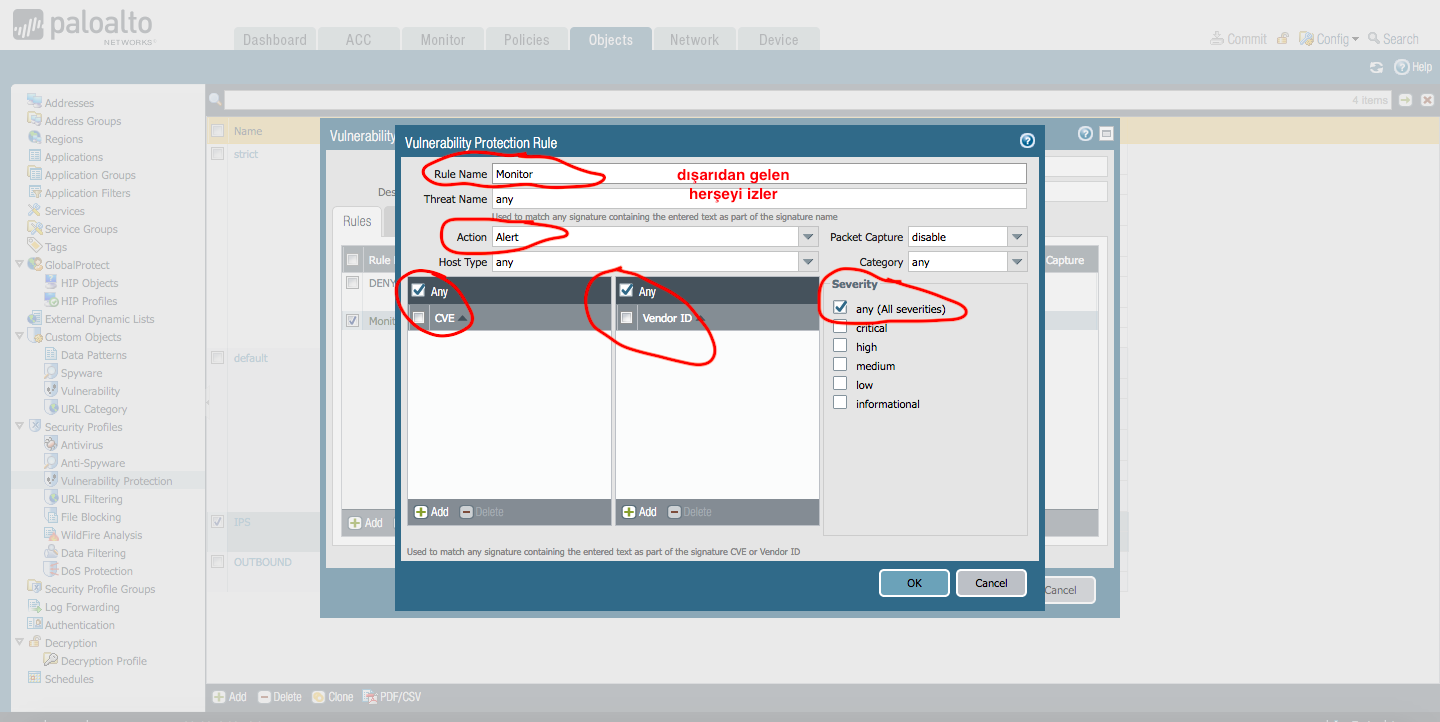Click the help icon in the rule dialog title bar
The image size is (1440, 722).
point(1026,141)
